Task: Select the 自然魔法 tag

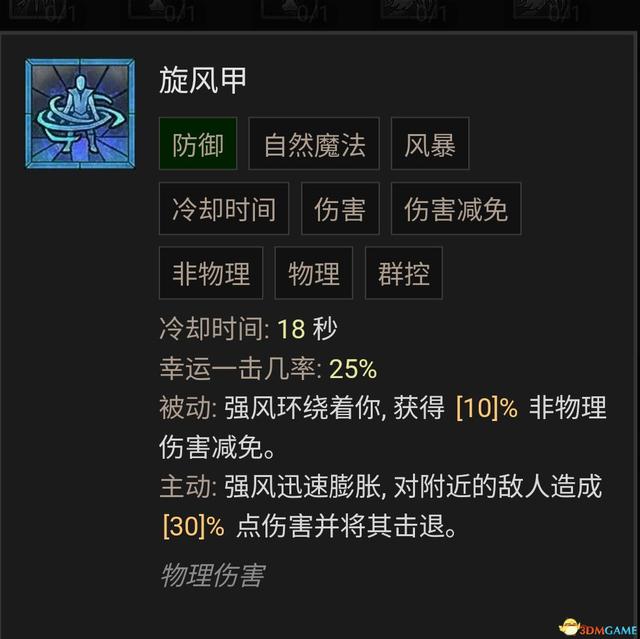Action: [x=314, y=144]
